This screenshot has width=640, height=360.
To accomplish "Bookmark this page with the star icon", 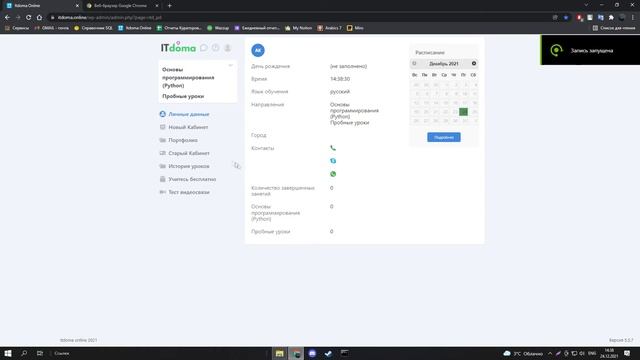I will (566, 18).
